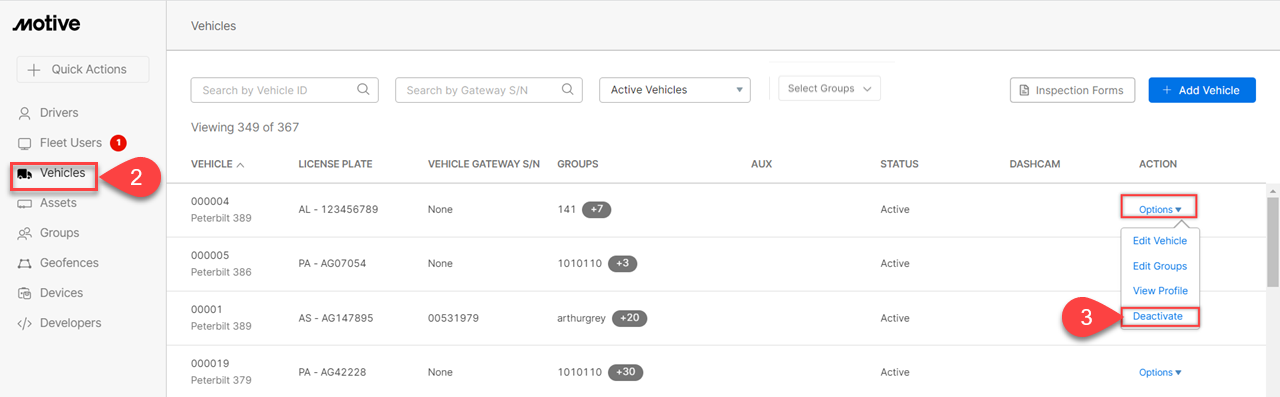Focus the Search by Vehicle ID field
This screenshot has width=1280, height=397.
click(x=284, y=90)
